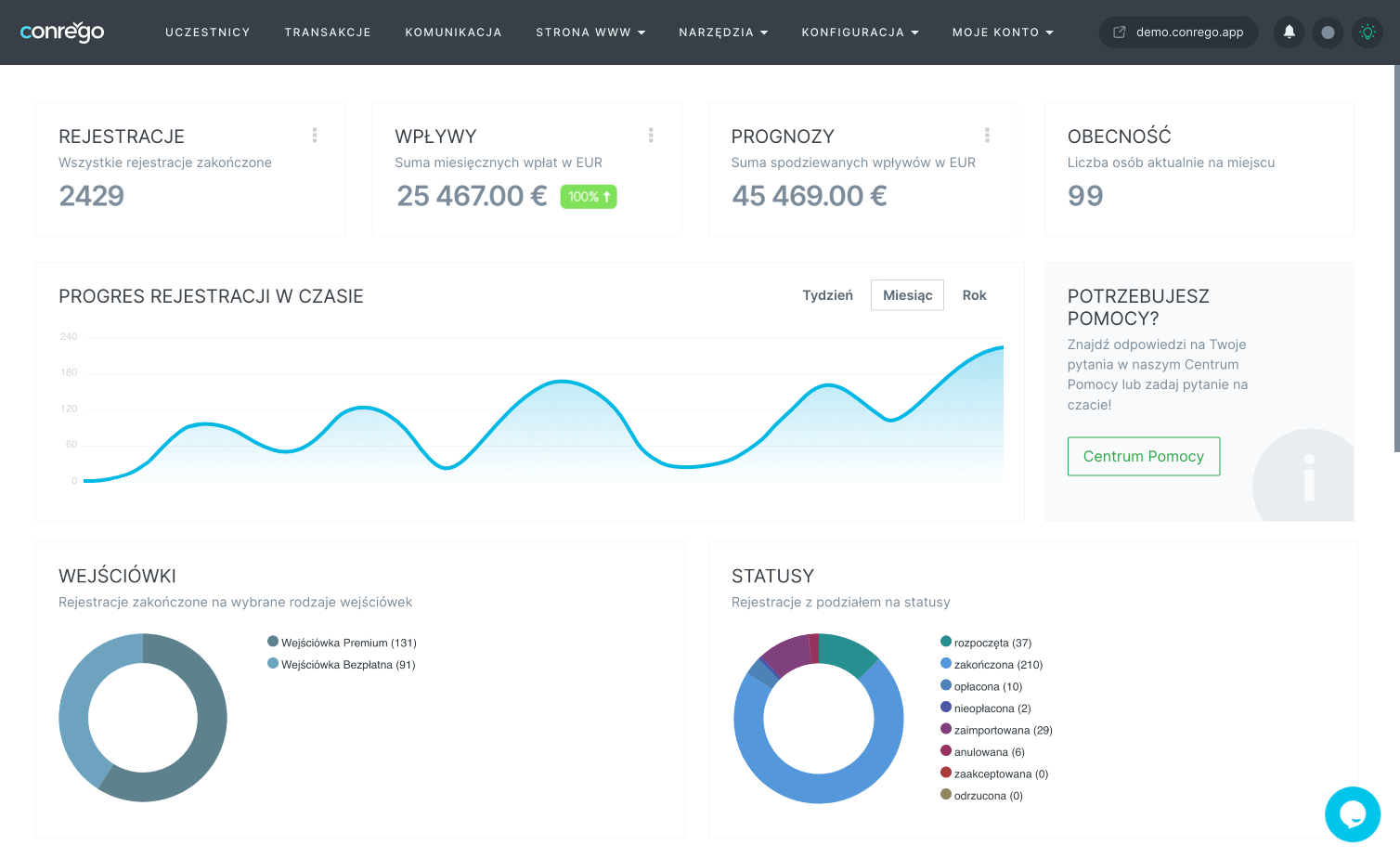Switch chart to Tydzień view

(x=827, y=295)
